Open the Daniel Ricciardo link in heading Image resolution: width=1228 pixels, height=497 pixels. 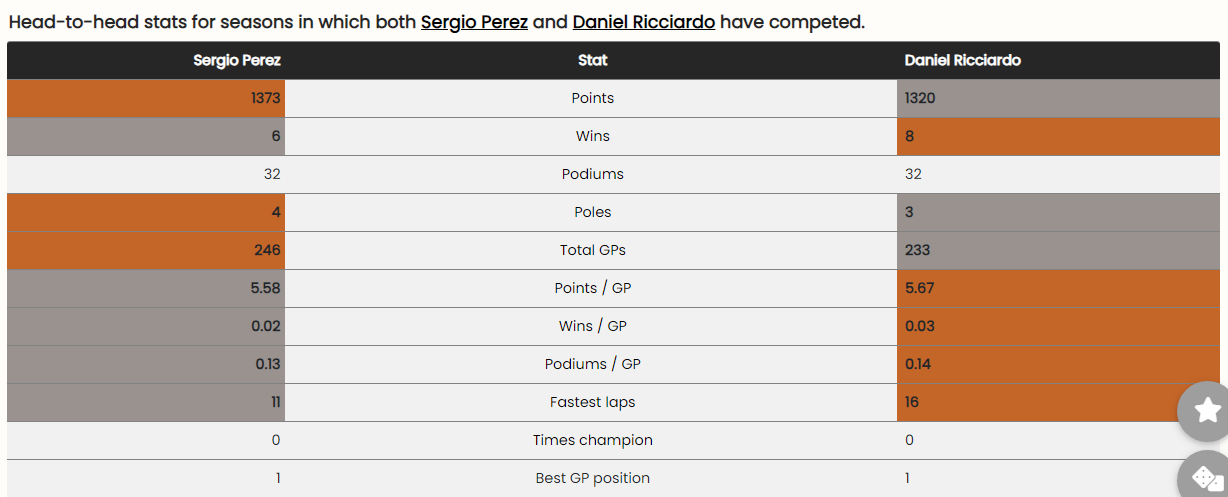(644, 22)
